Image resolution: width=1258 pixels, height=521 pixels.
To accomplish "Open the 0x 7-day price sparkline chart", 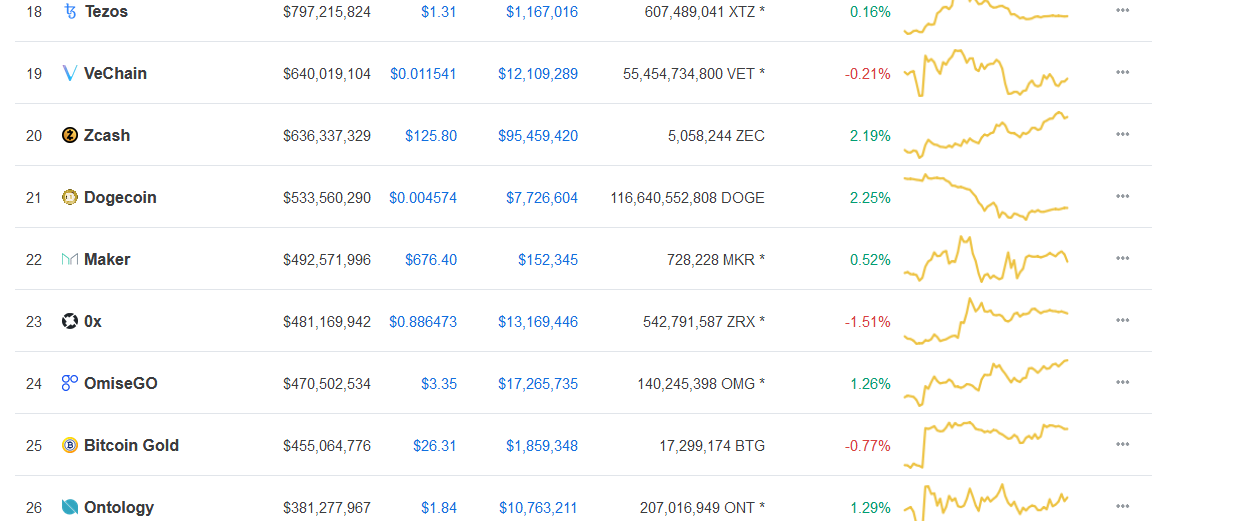I will pyautogui.click(x=986, y=321).
